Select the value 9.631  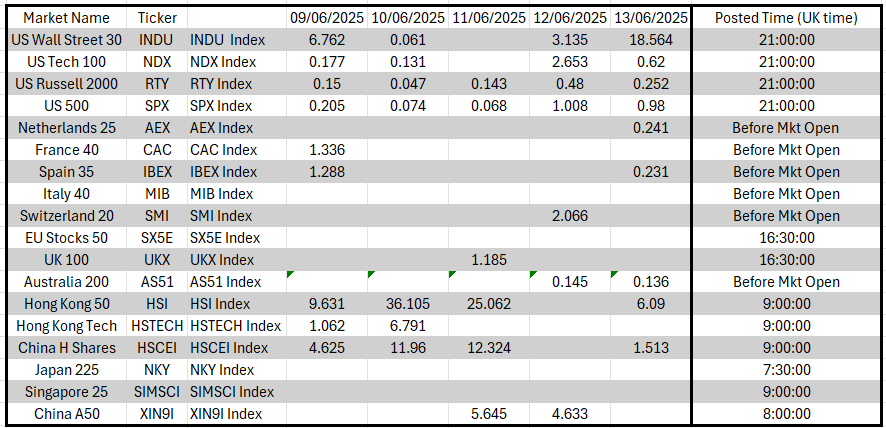click(x=327, y=304)
